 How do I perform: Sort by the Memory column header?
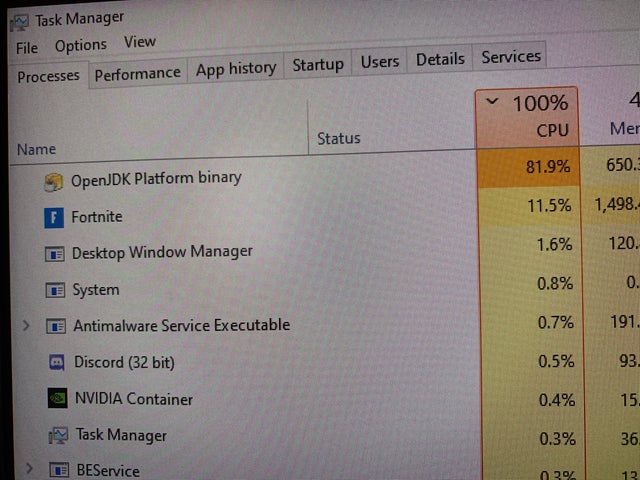624,129
